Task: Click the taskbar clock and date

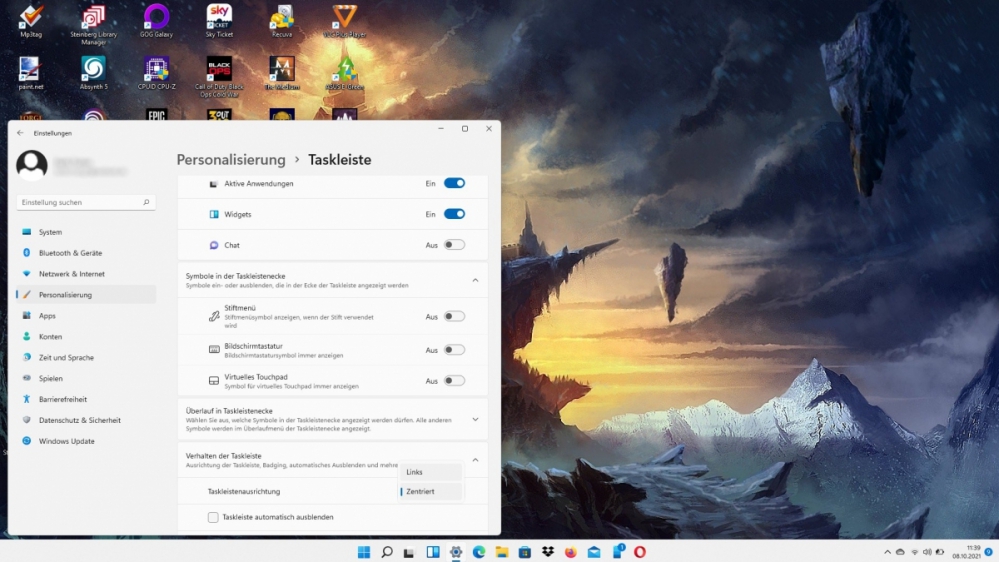Action: pyautogui.click(x=967, y=552)
